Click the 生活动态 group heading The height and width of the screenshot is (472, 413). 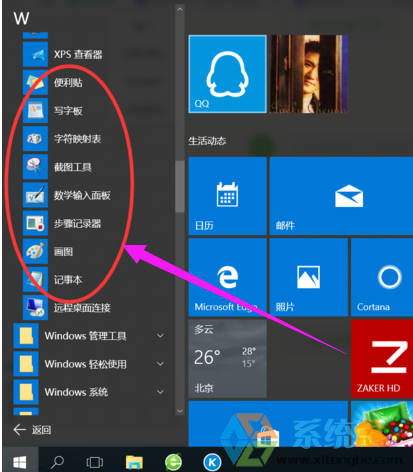tap(207, 141)
